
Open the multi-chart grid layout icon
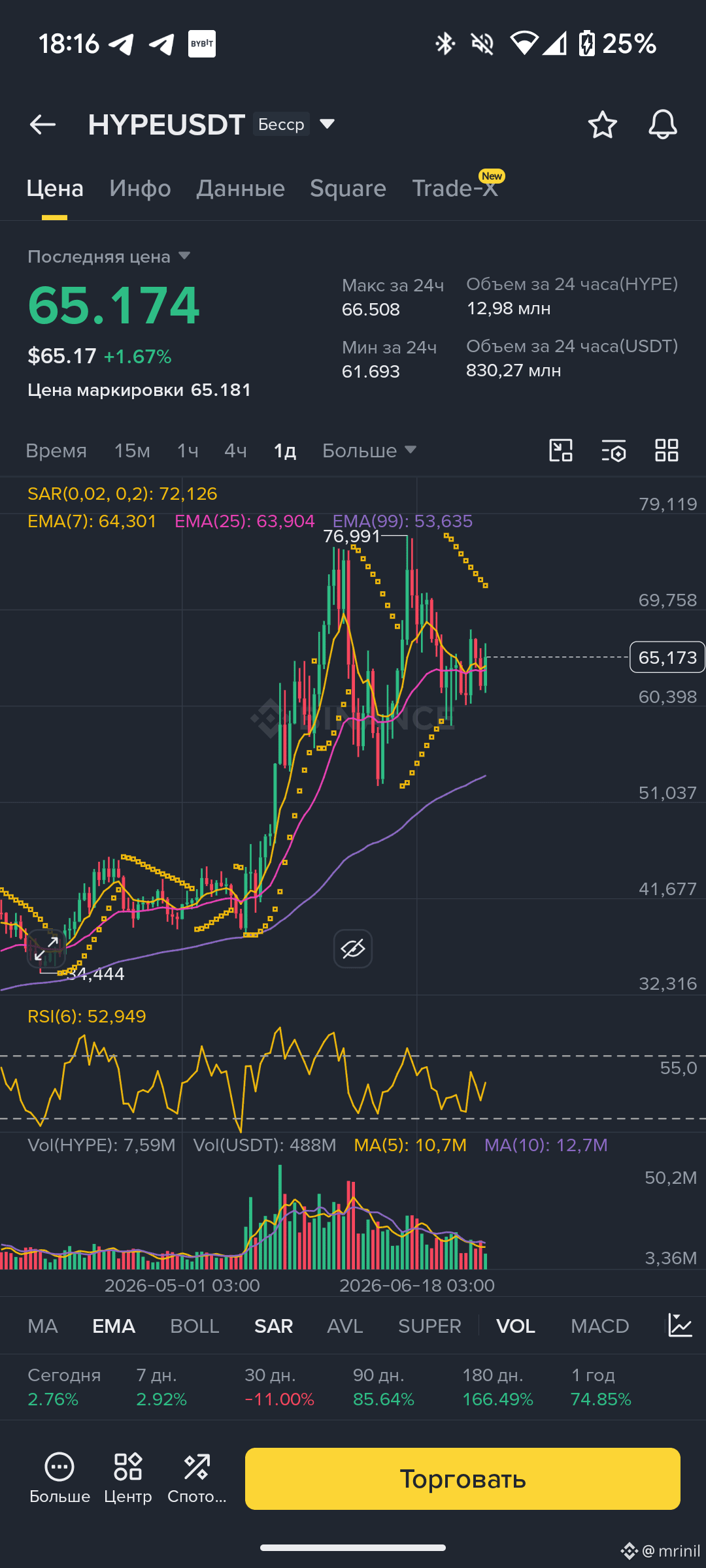tap(667, 450)
